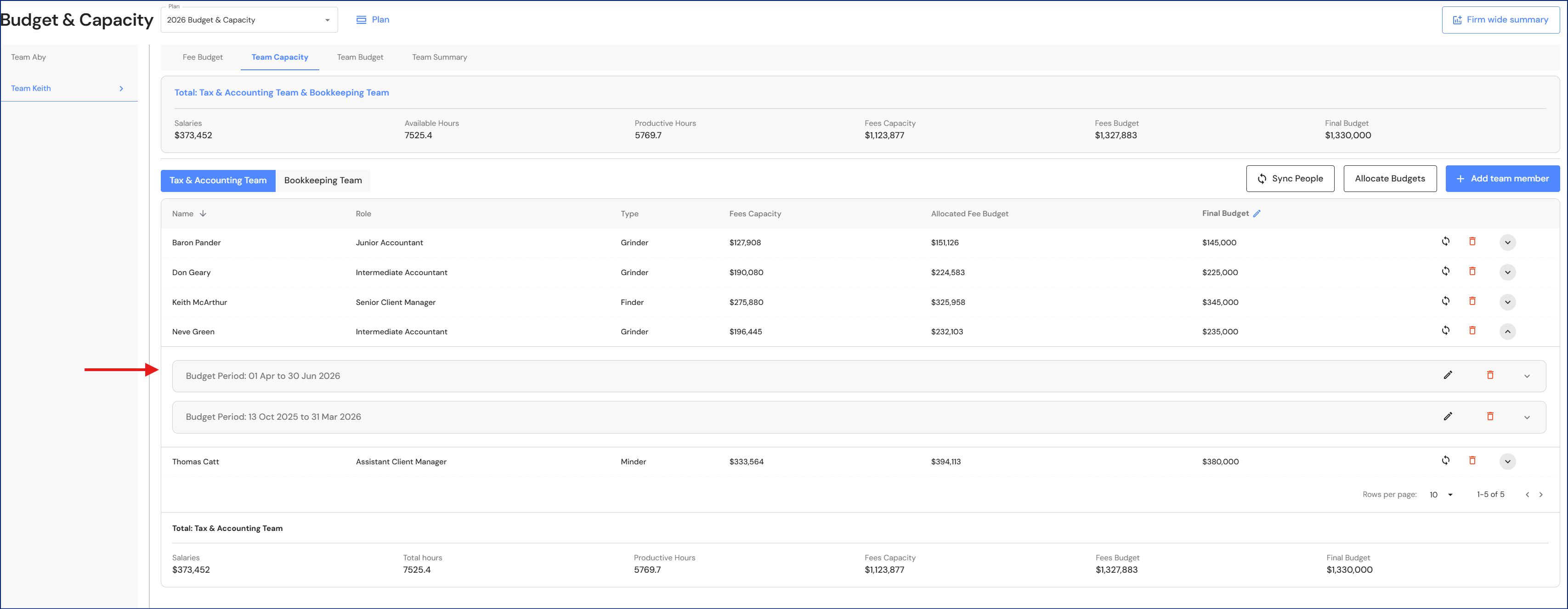Viewport: 1568px width, 609px height.
Task: Switch to Fee Budget tab
Action: tap(202, 57)
